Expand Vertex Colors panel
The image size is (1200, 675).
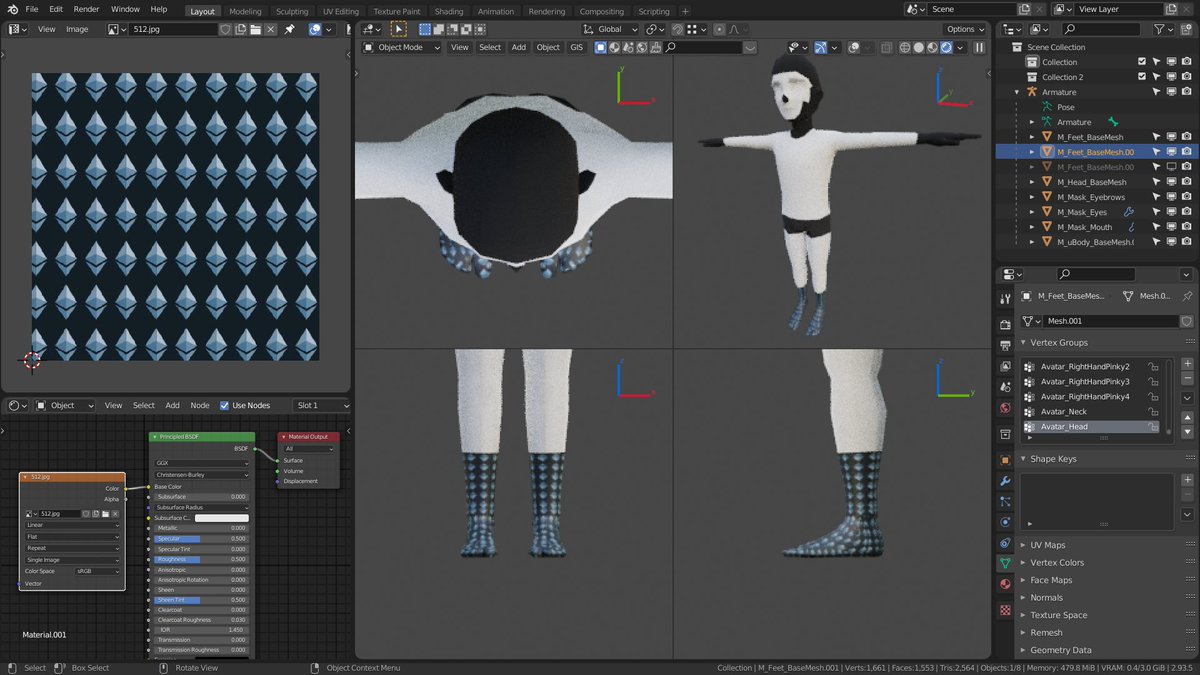(1057, 562)
